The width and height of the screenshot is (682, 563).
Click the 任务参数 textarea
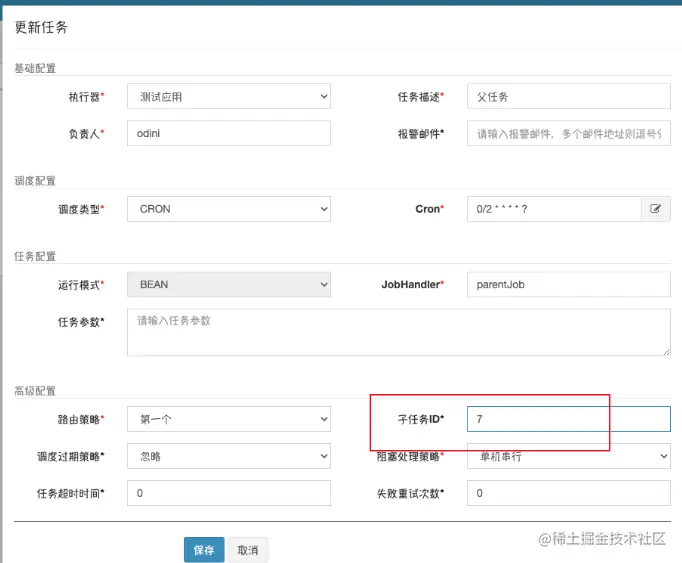click(x=399, y=332)
